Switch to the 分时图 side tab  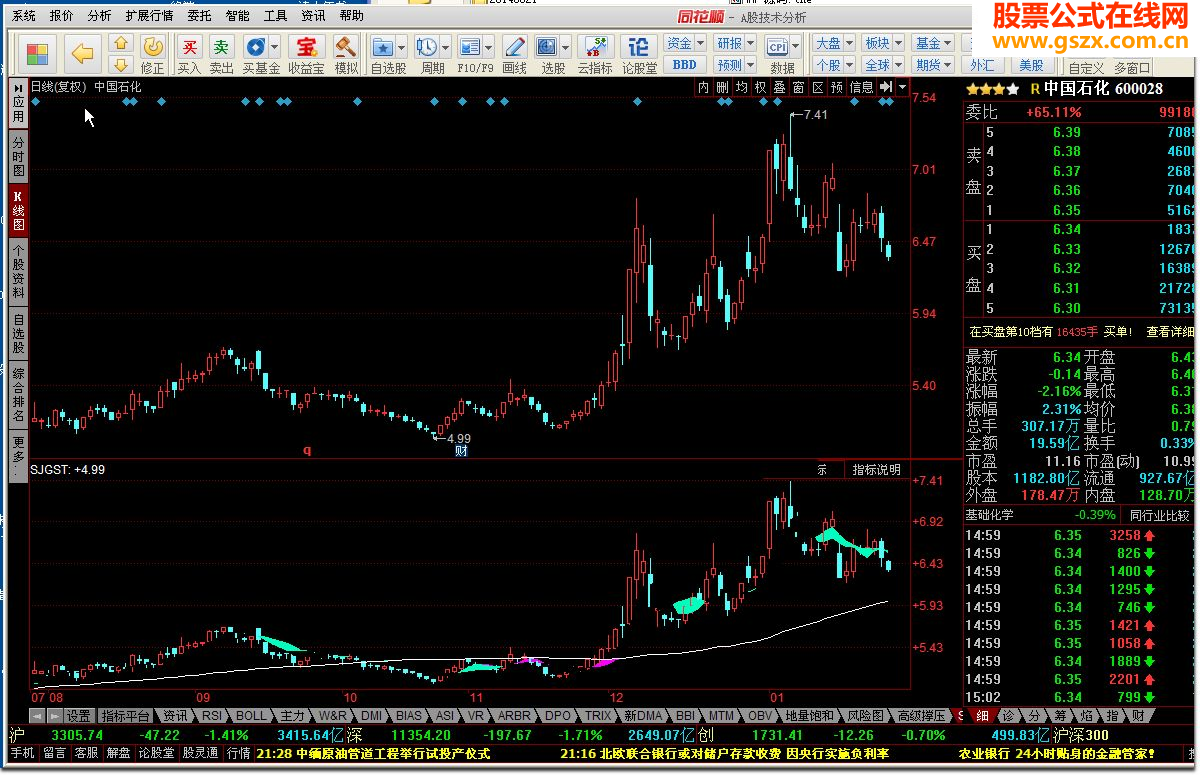(18, 157)
